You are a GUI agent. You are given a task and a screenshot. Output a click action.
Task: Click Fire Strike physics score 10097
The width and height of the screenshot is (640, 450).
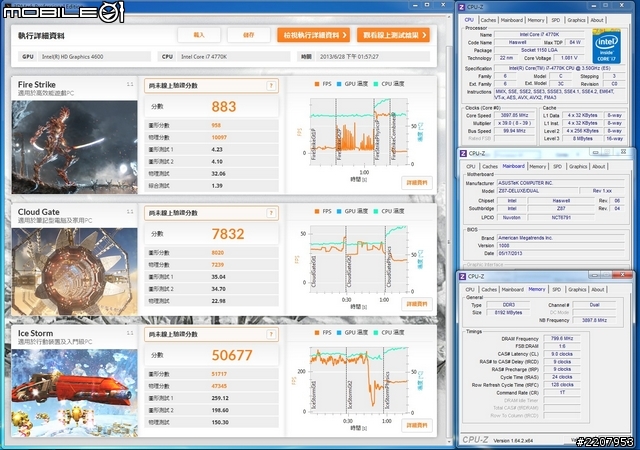(219, 137)
